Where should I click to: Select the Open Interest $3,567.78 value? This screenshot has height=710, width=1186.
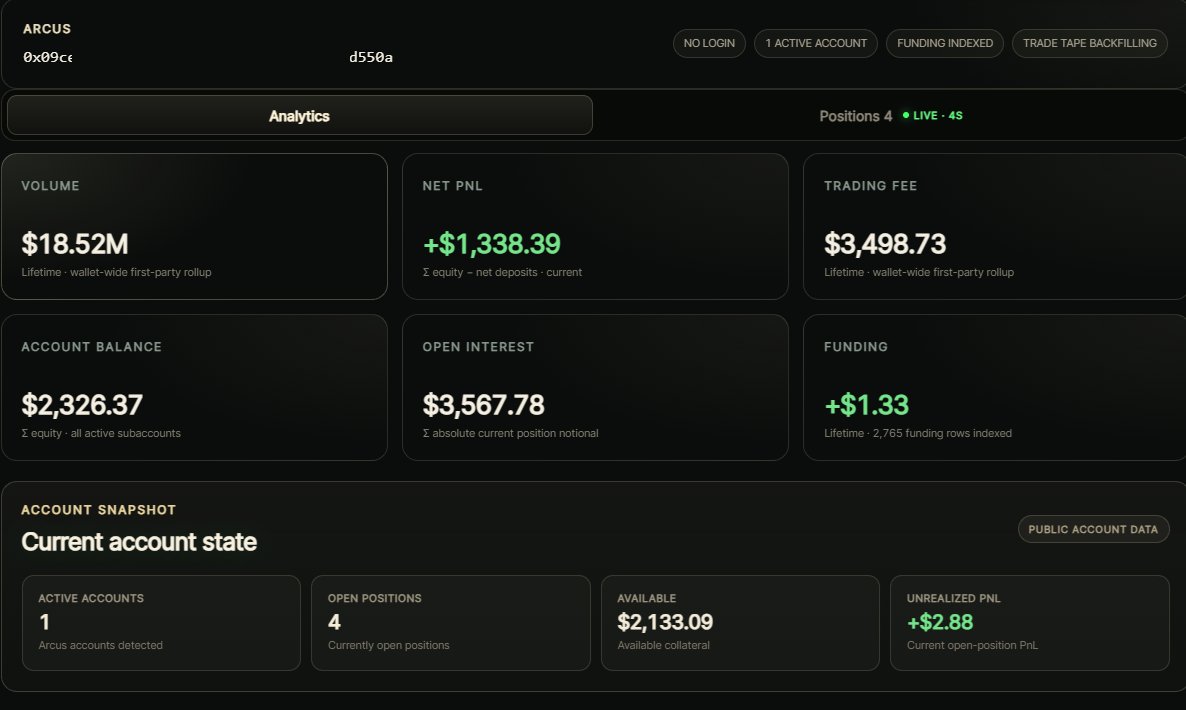[x=483, y=405]
